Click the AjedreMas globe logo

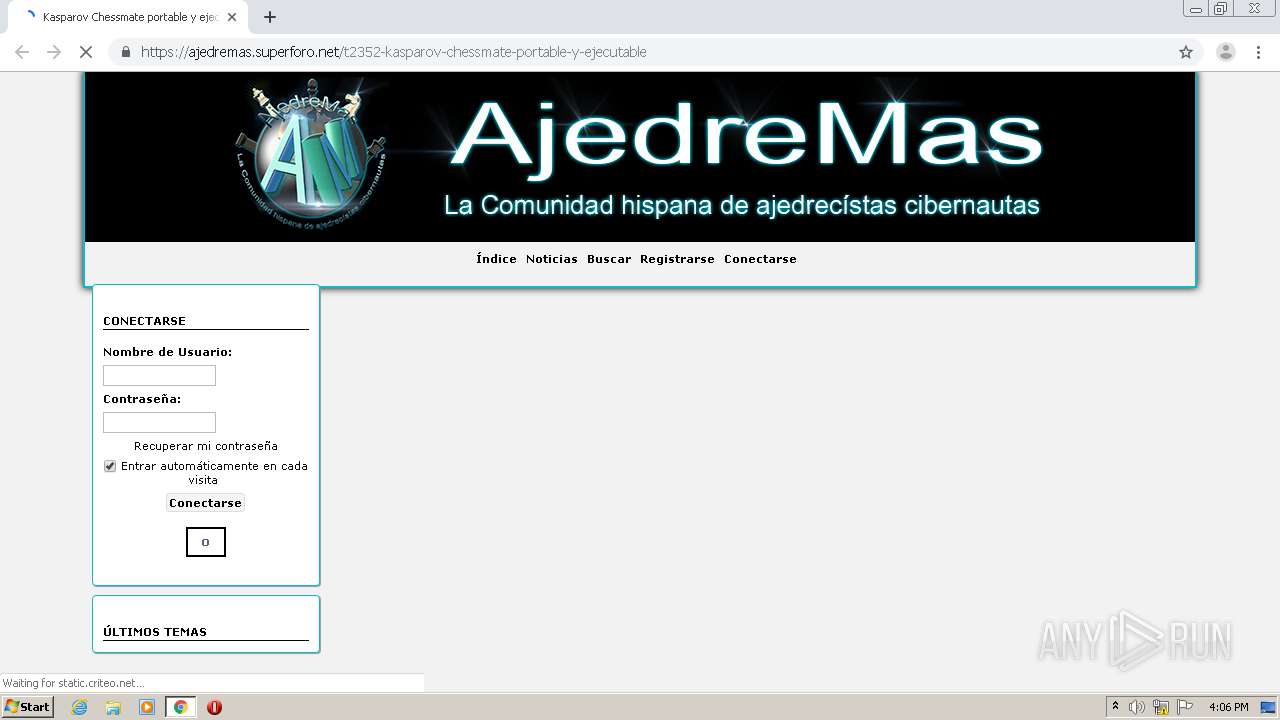pos(311,156)
